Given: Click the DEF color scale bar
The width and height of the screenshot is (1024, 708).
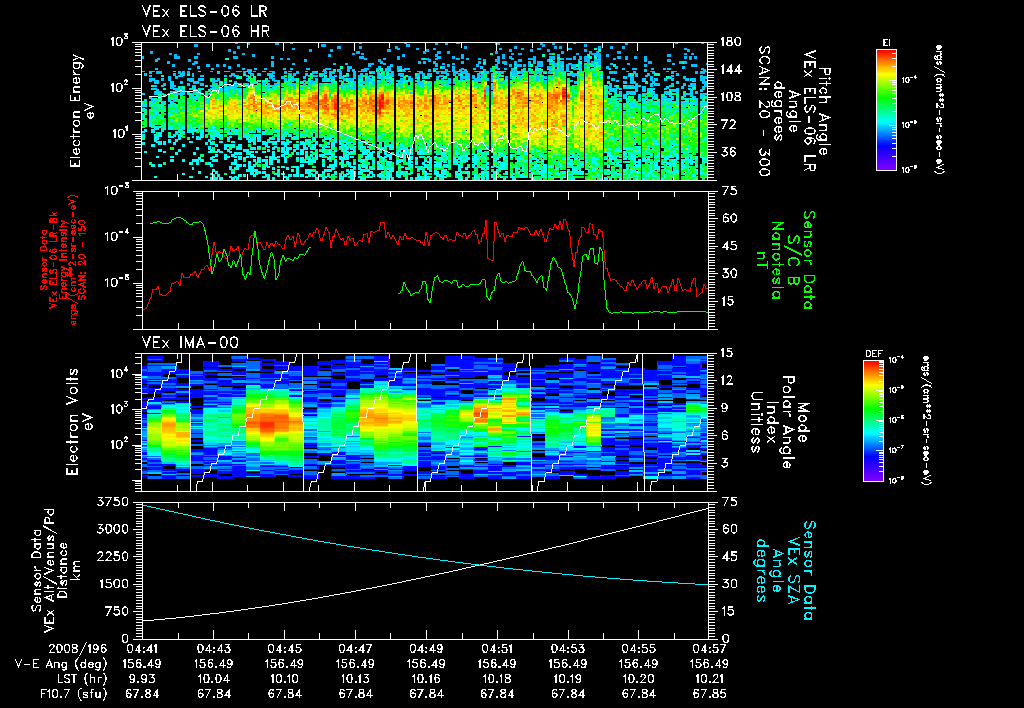Looking at the screenshot, I should pos(873,421).
